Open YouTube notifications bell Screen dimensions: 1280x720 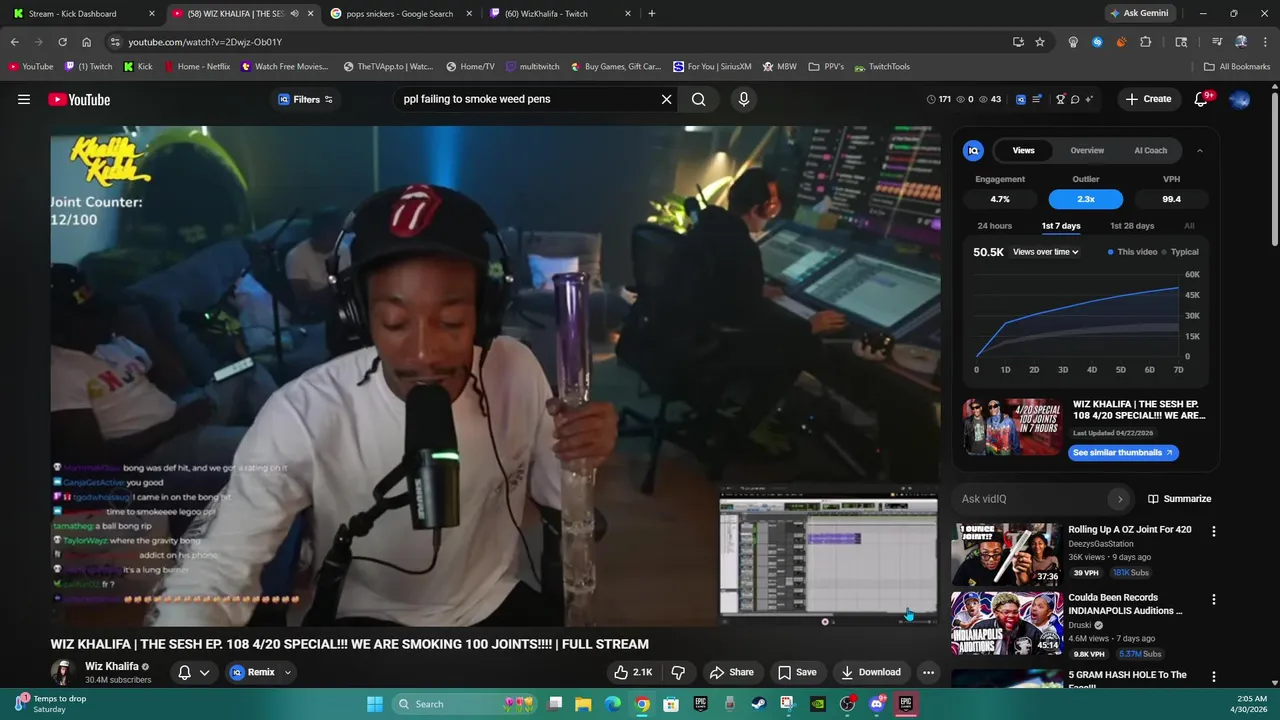[1202, 99]
